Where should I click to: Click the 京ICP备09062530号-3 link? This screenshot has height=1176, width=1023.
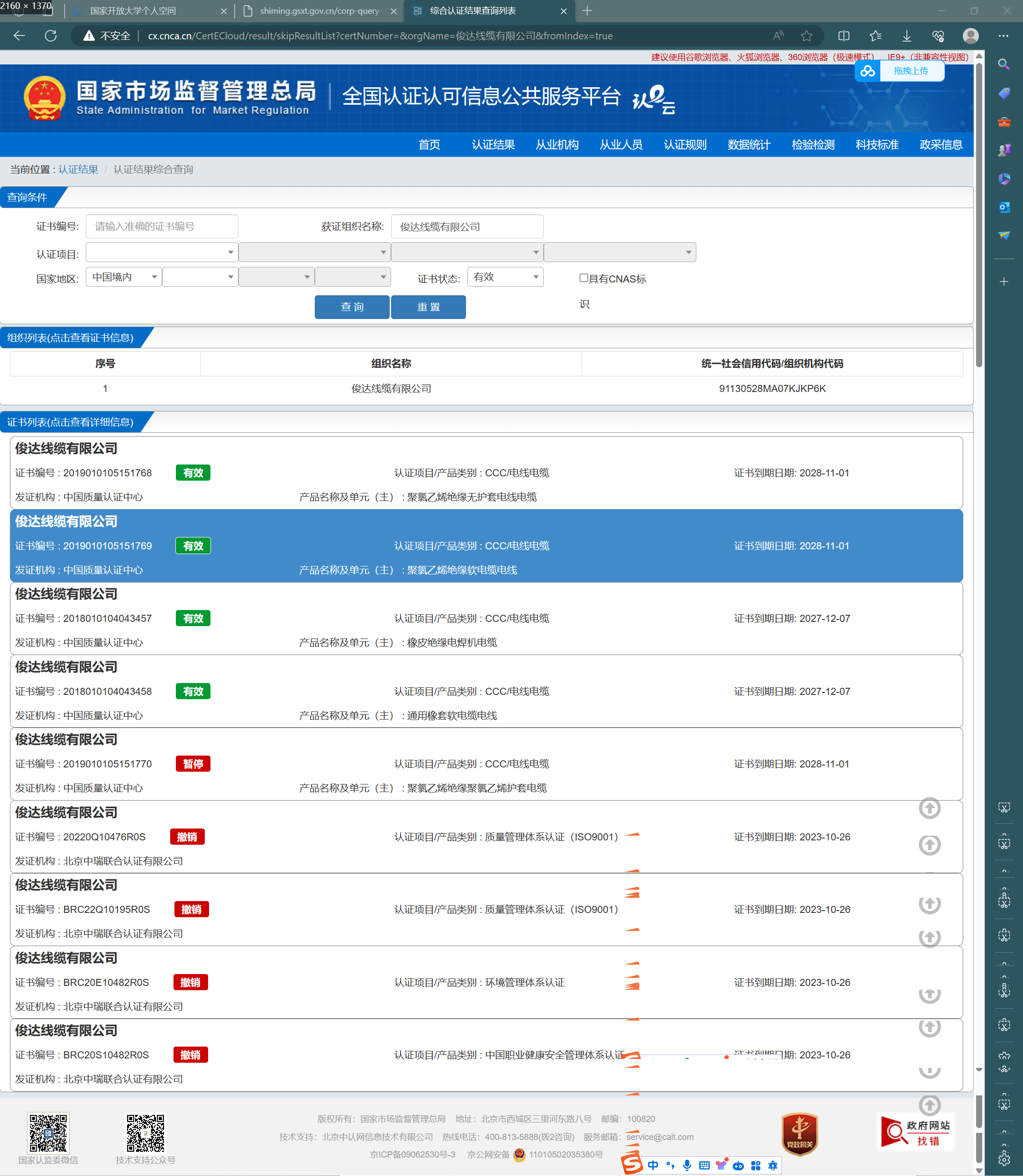[x=413, y=1154]
